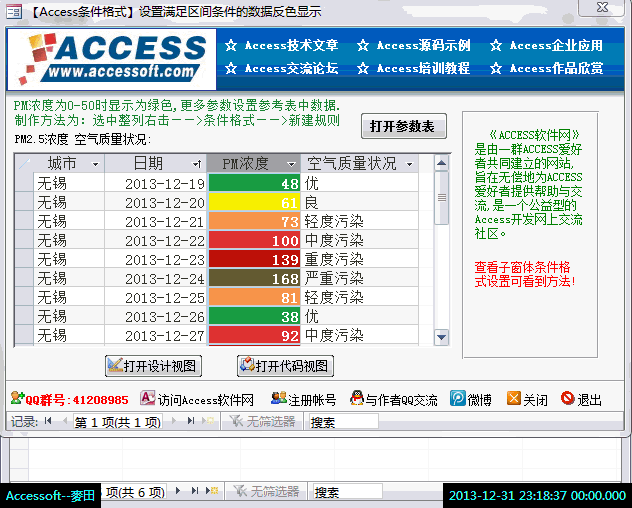Close the dialog with the X button
Image resolution: width=632 pixels, height=508 pixels.
coord(603,7)
